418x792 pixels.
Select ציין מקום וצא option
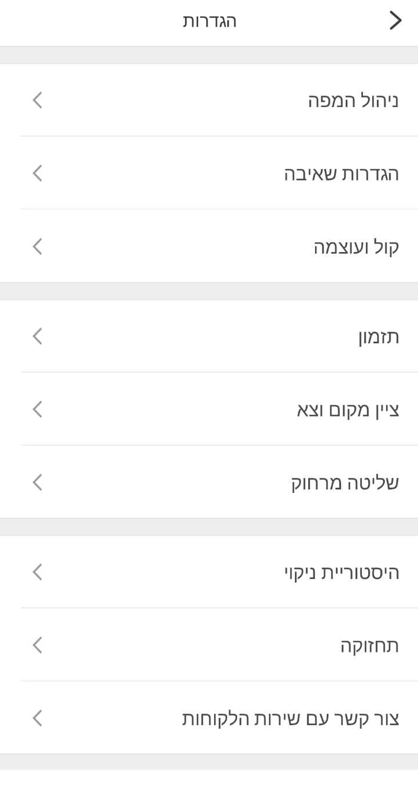pos(209,409)
